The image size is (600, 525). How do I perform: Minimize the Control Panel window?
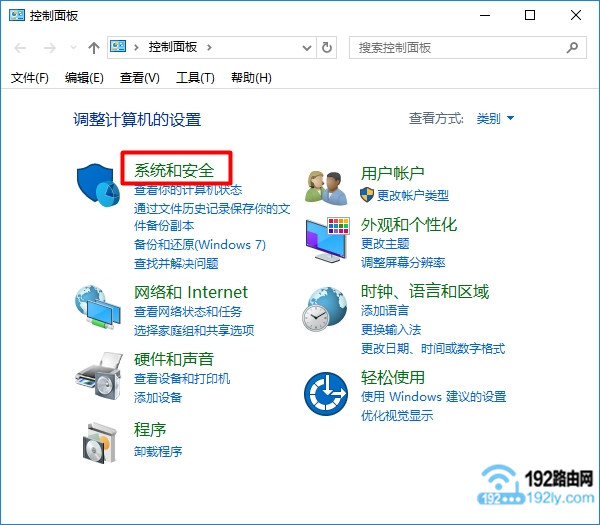click(485, 15)
